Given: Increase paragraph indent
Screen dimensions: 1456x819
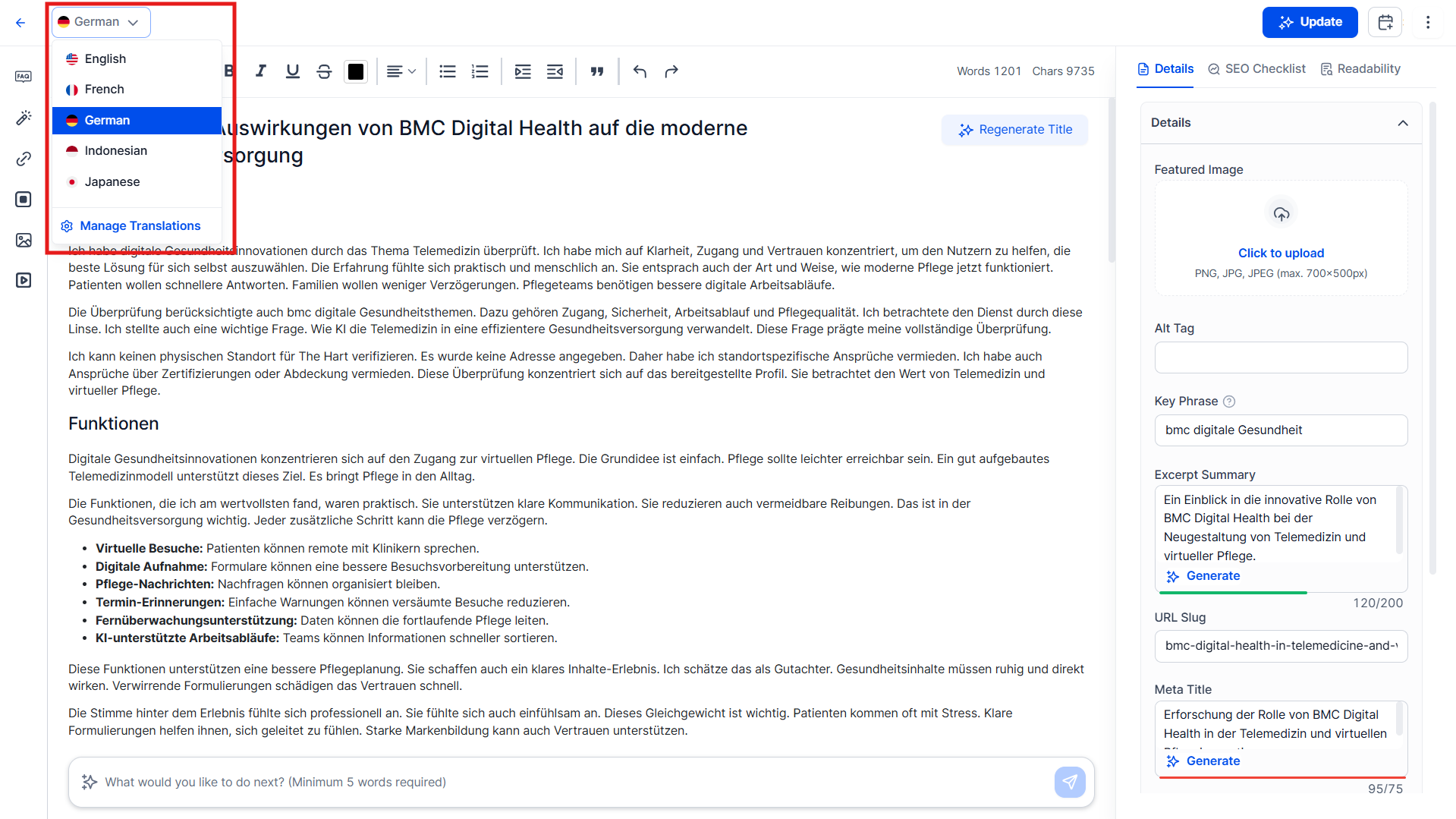Looking at the screenshot, I should pyautogui.click(x=523, y=71).
